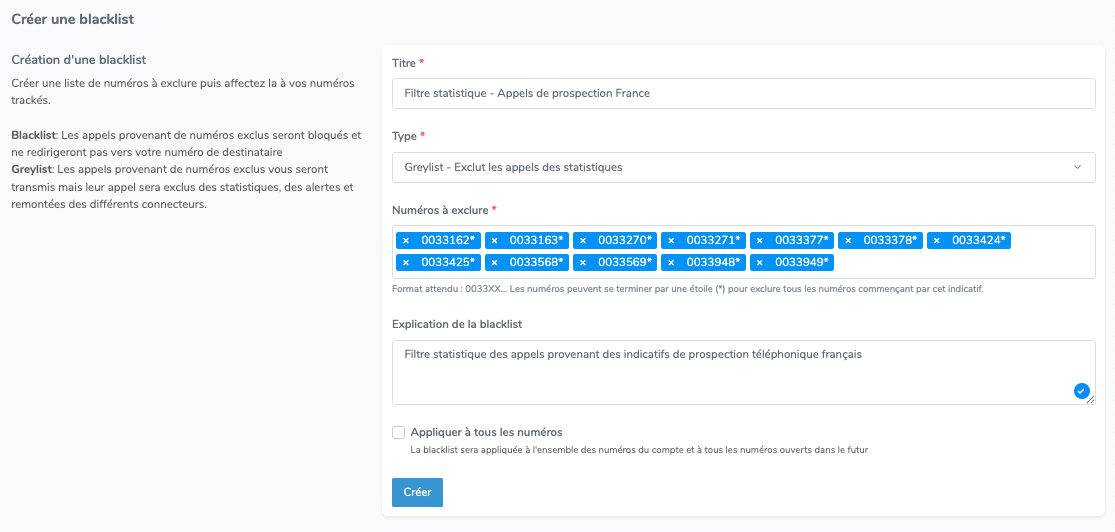Viewport: 1115px width, 532px height.
Task: Remove the 0033948* tag
Action: (671, 262)
